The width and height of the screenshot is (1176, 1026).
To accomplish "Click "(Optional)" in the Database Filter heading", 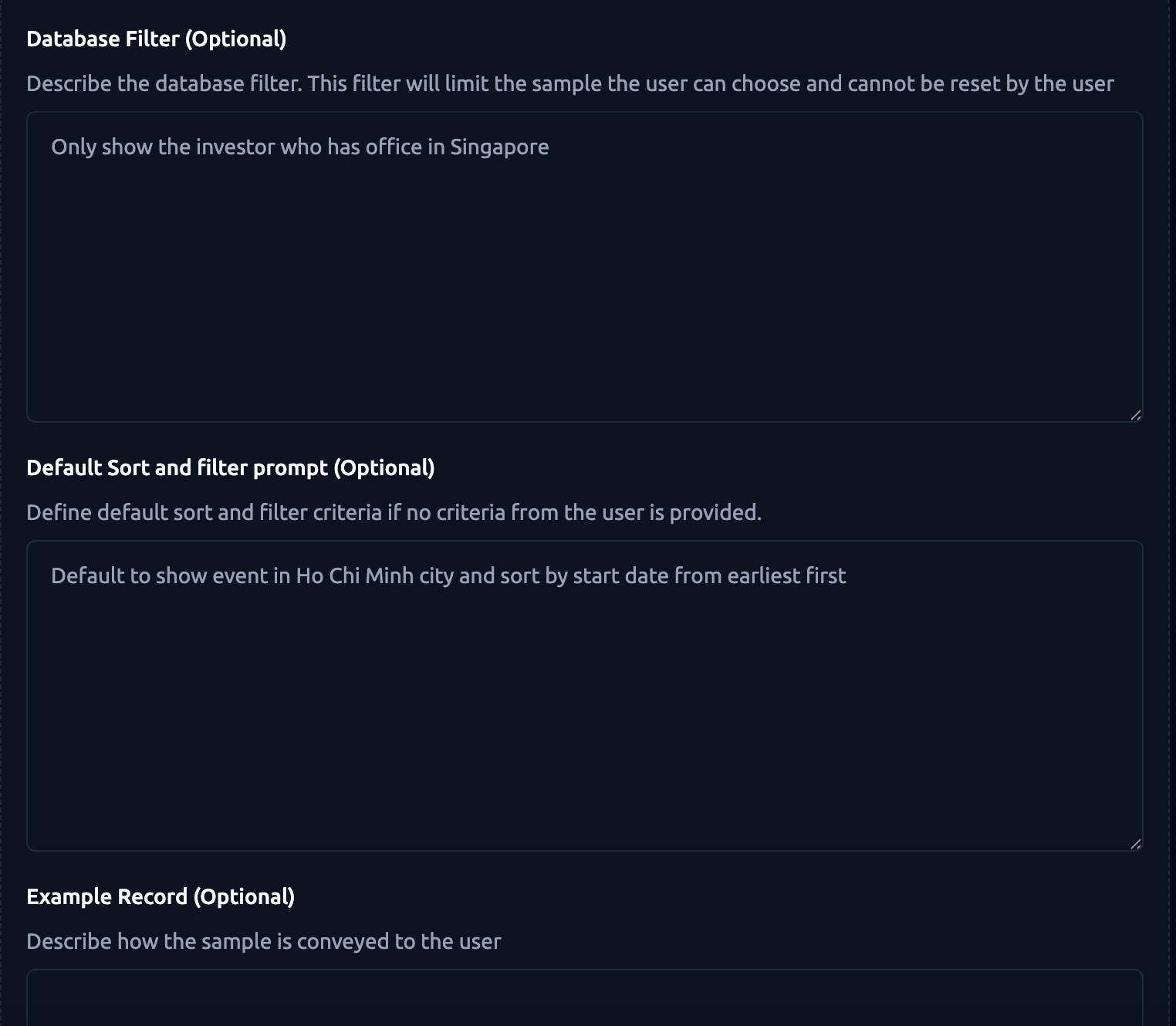I will 235,39.
